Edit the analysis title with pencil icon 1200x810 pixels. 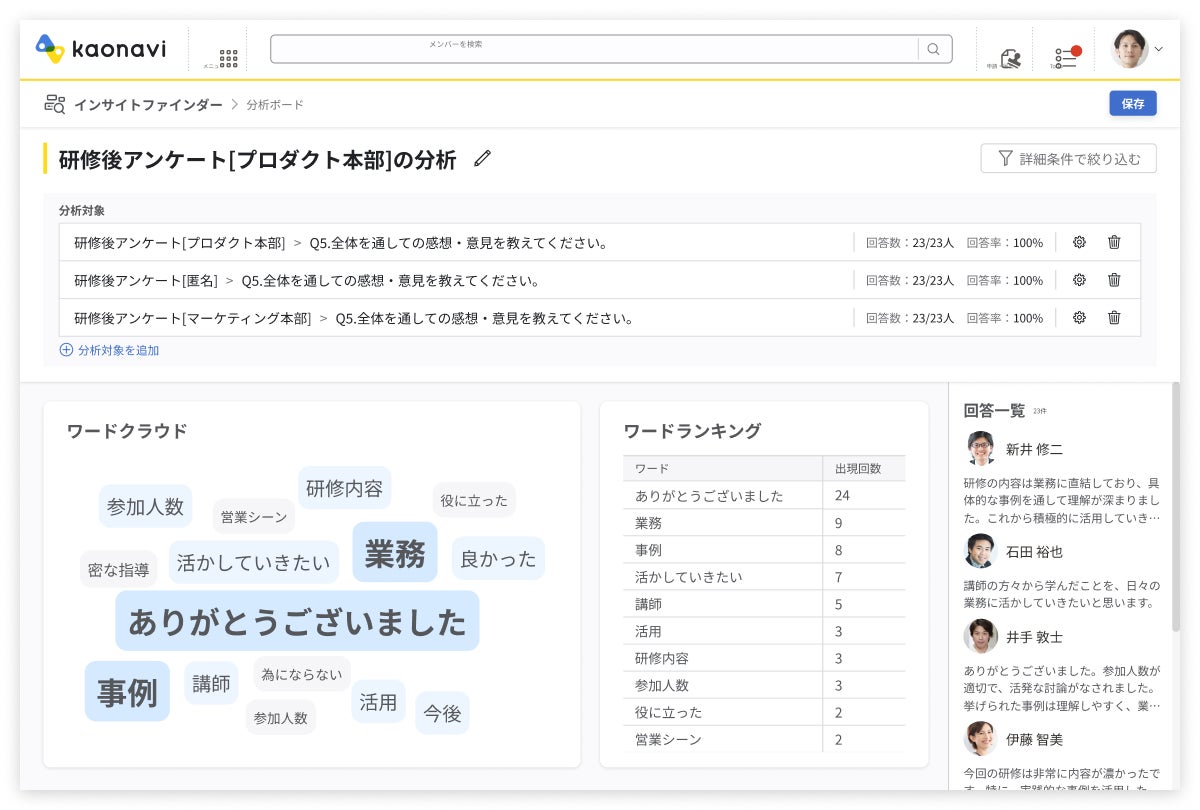click(x=483, y=158)
